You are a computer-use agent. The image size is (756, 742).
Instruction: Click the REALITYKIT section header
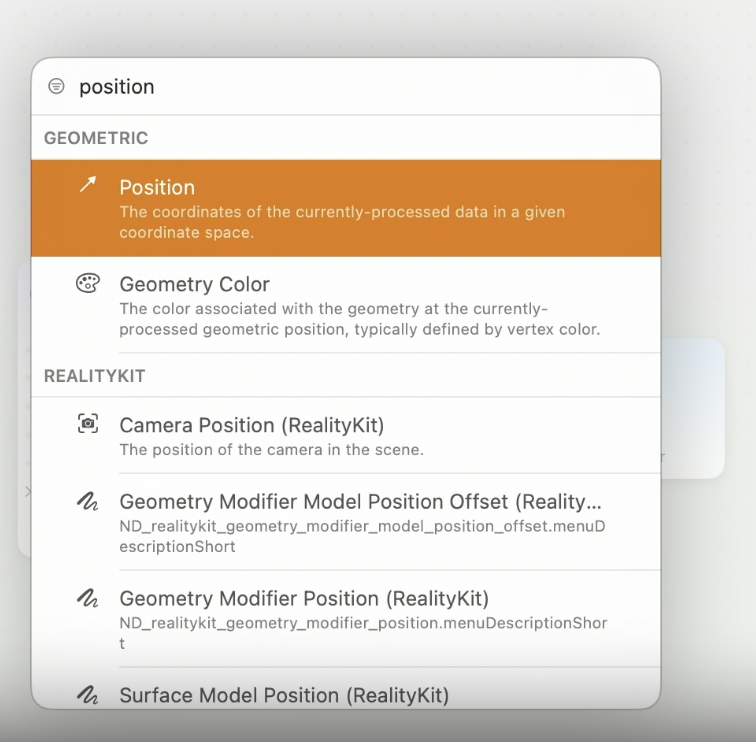[94, 376]
